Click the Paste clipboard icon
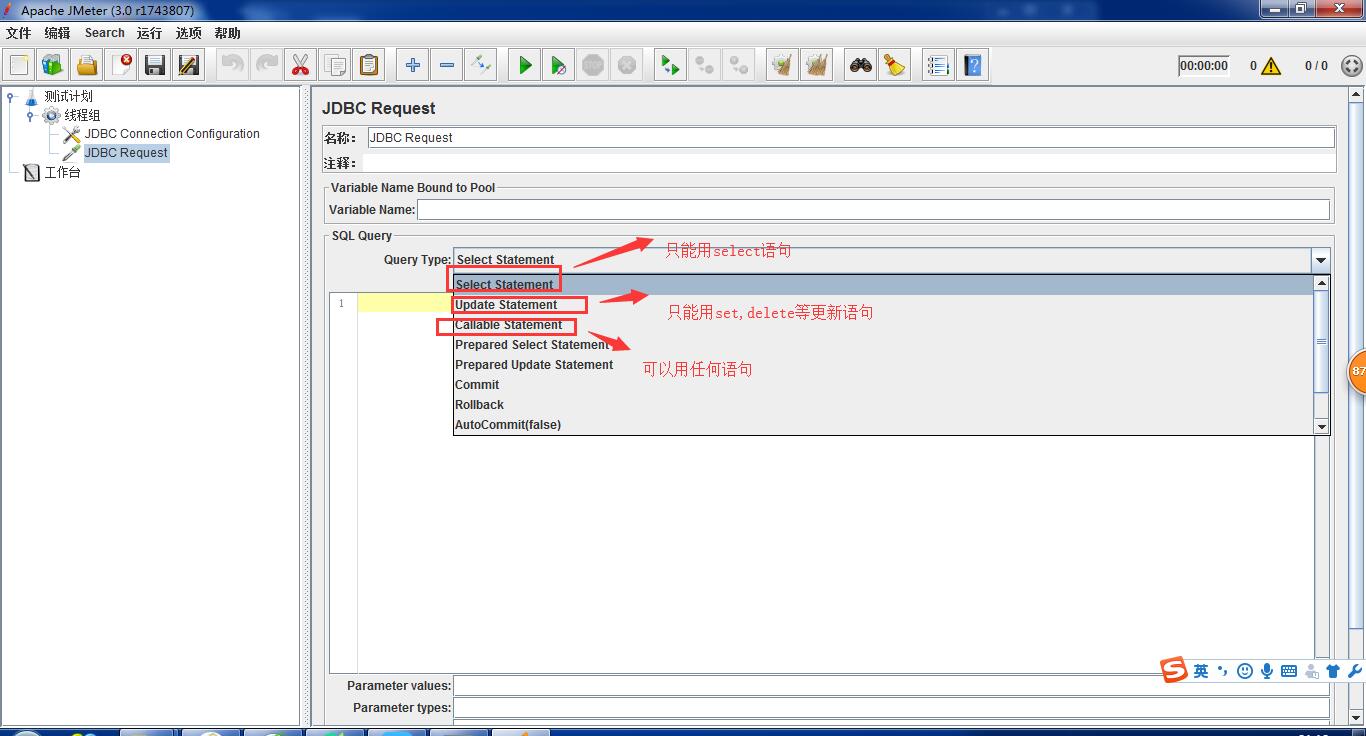Viewport: 1366px width, 736px height. click(x=369, y=65)
